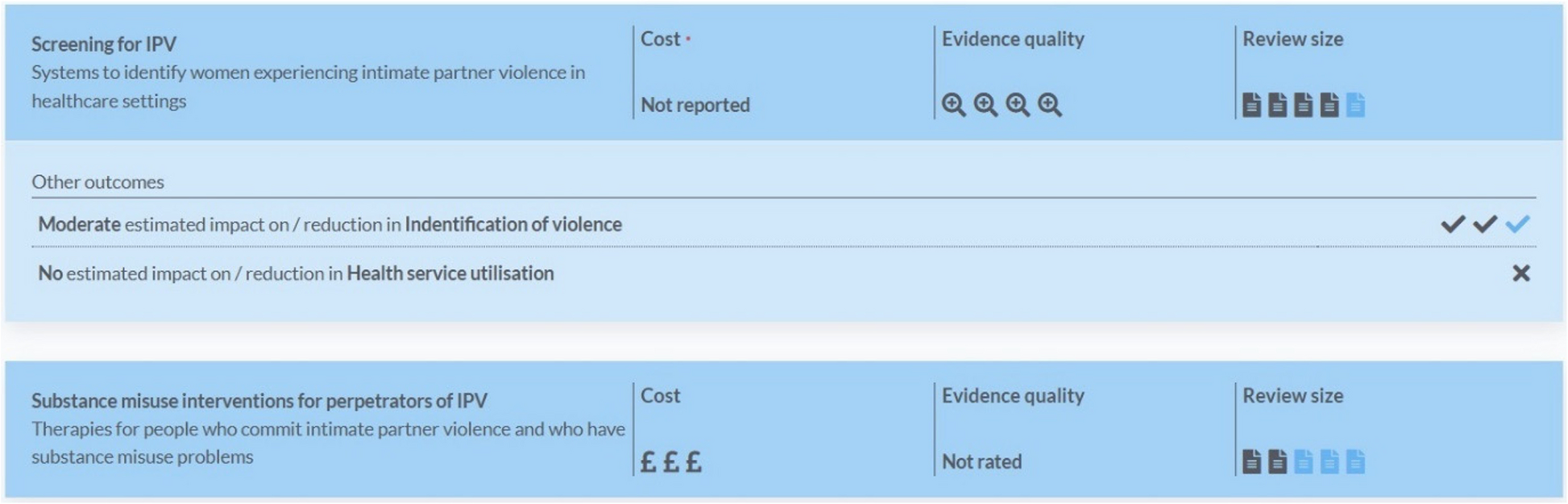Image resolution: width=1568 pixels, height=504 pixels.
Task: Click the fourth magnifier evidence quality icon
Action: click(1050, 105)
